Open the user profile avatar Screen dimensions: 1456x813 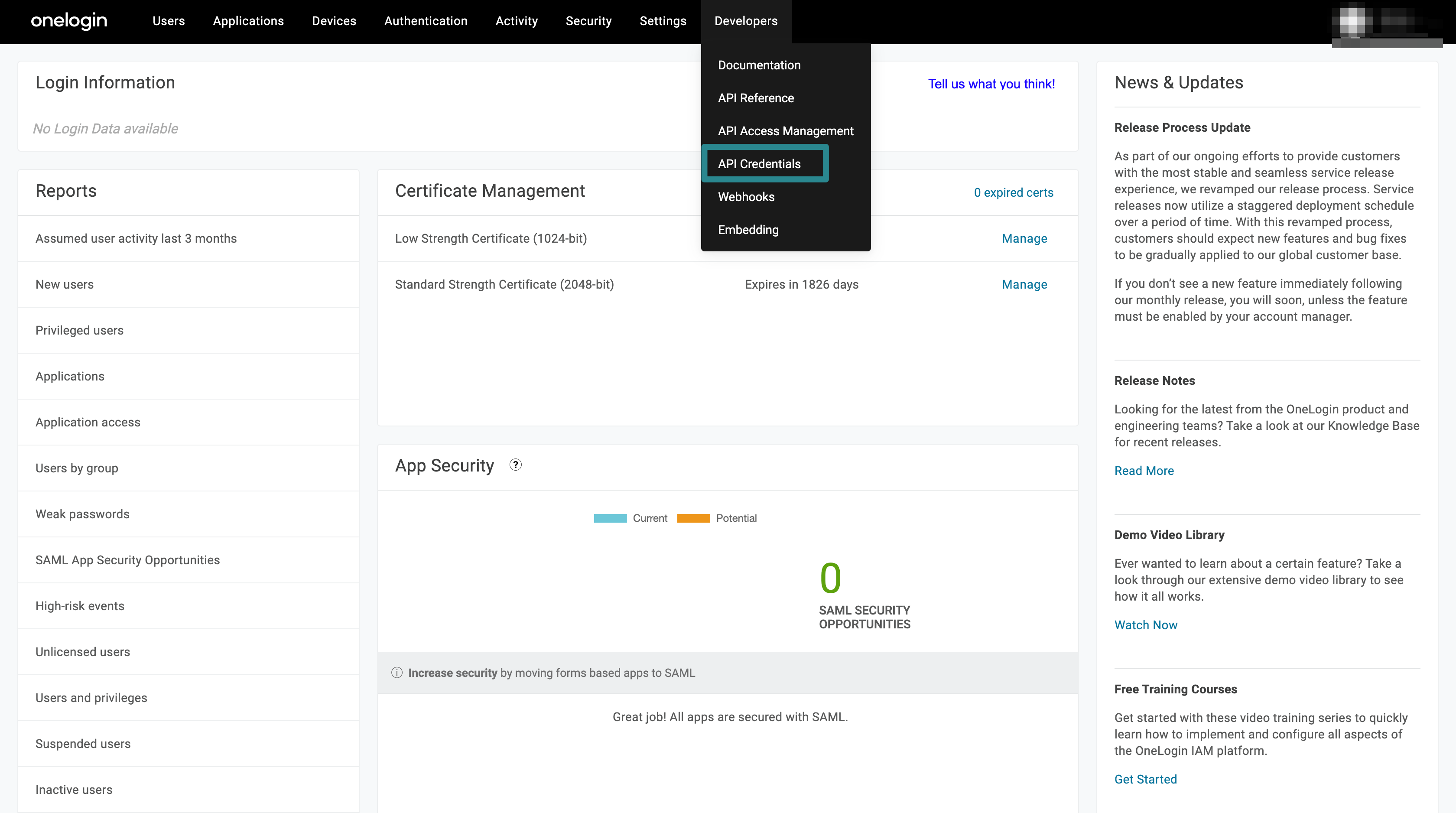1352,21
